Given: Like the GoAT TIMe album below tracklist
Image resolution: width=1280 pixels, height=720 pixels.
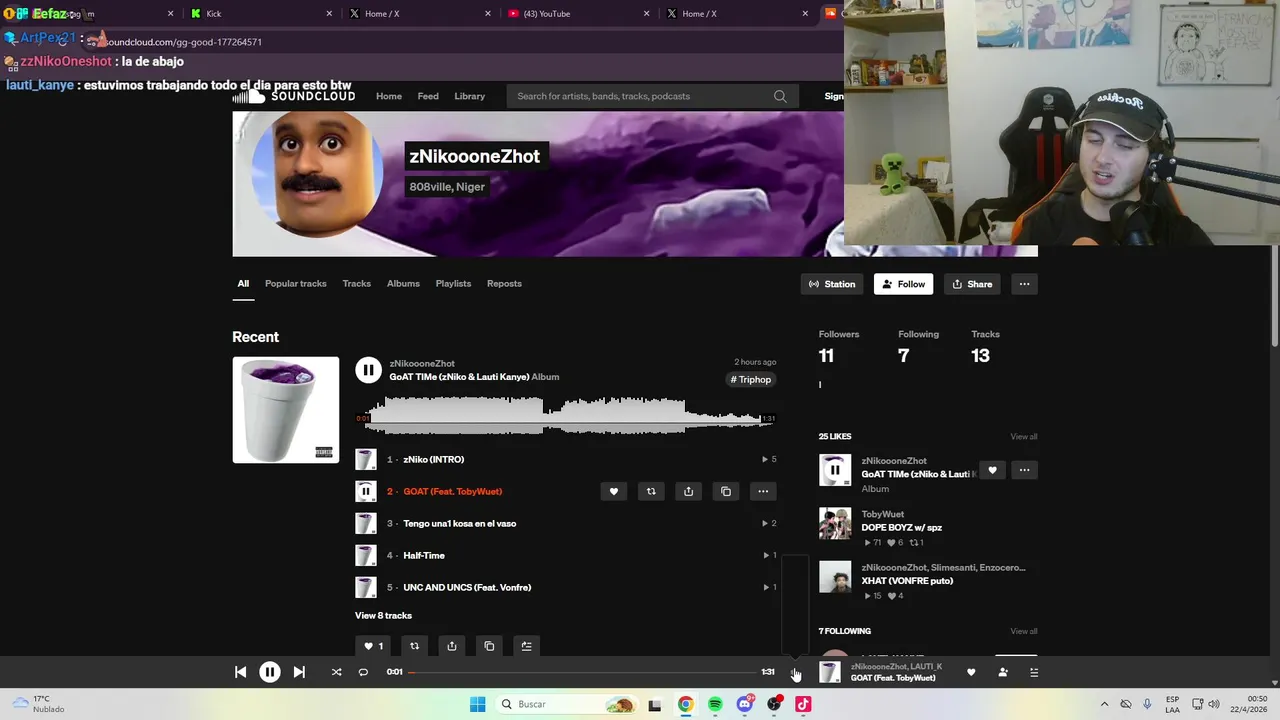Looking at the screenshot, I should coord(373,646).
